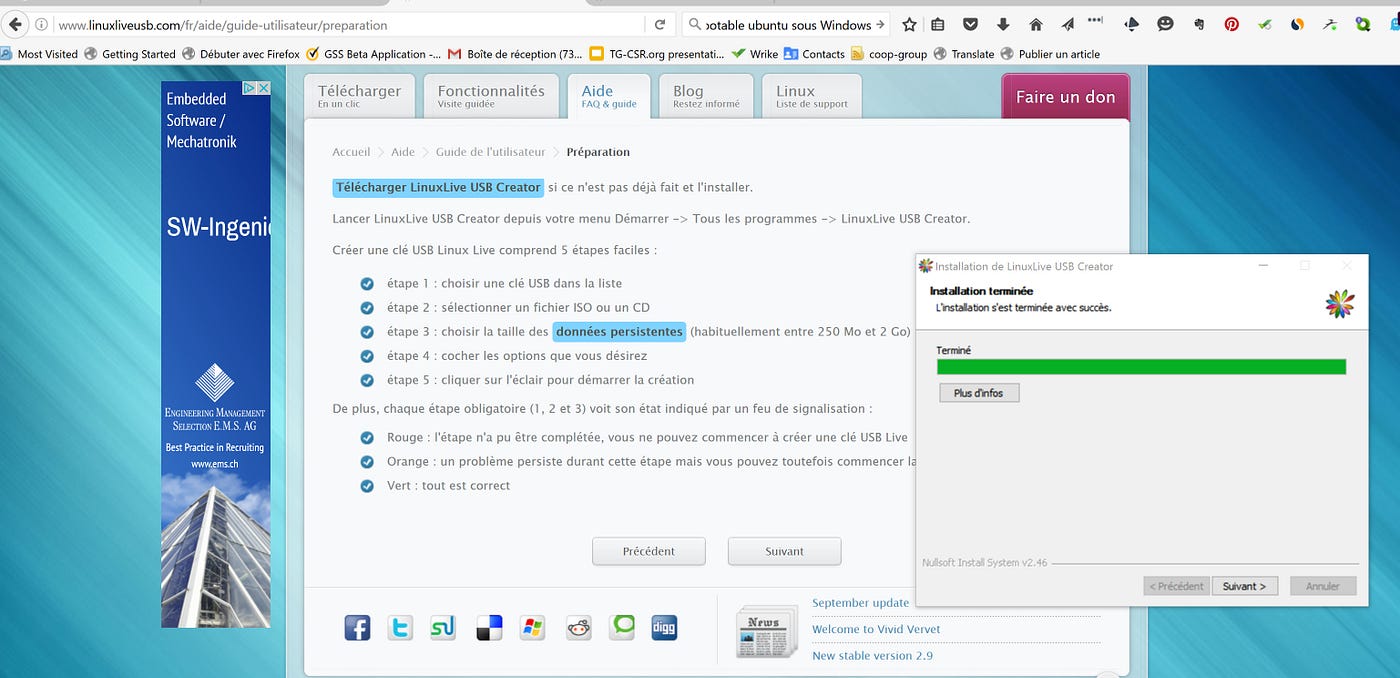The image size is (1400, 678).
Task: Click the News newspaper icon
Action: pyautogui.click(x=766, y=631)
